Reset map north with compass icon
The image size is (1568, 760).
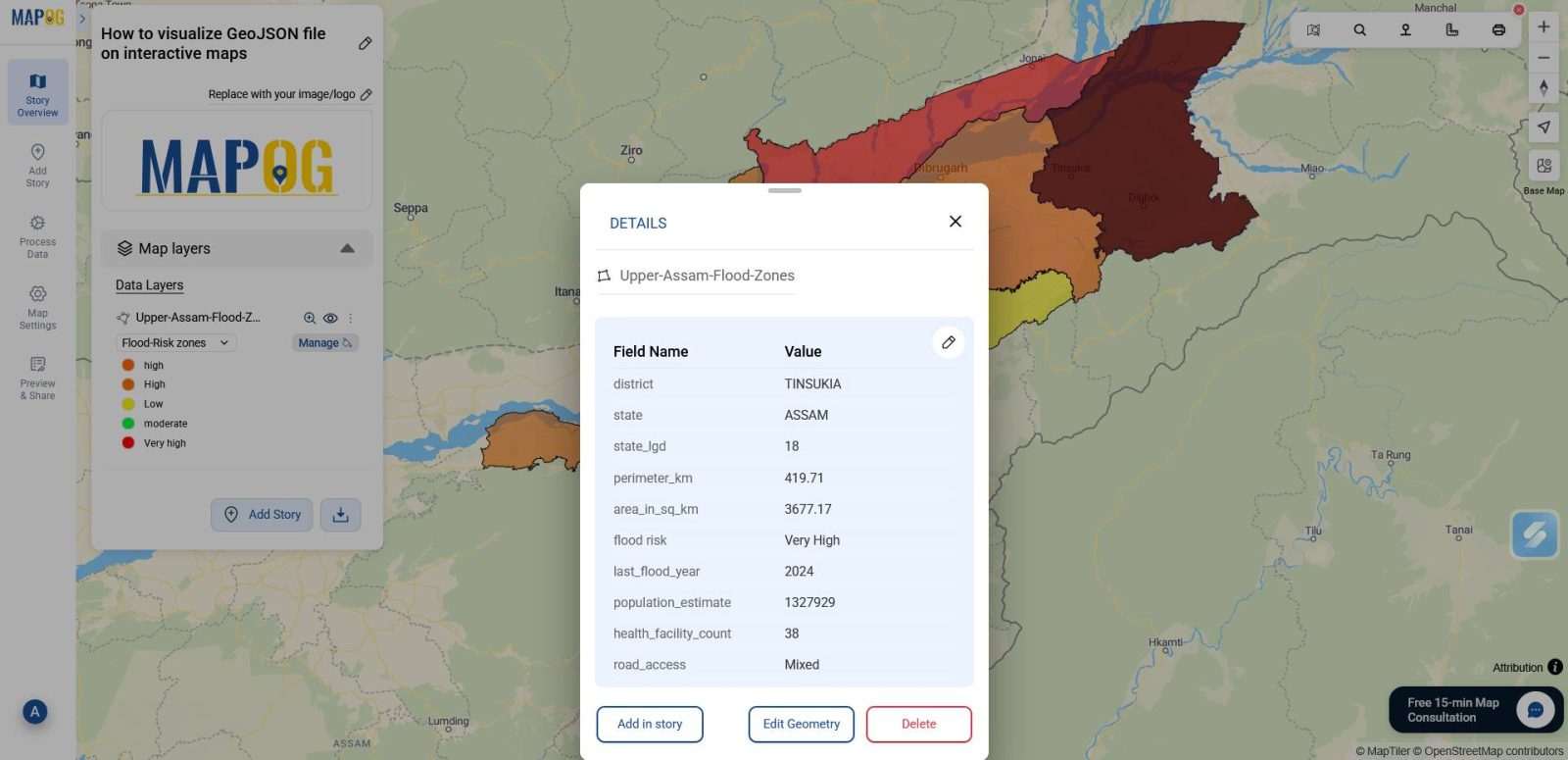[x=1543, y=88]
